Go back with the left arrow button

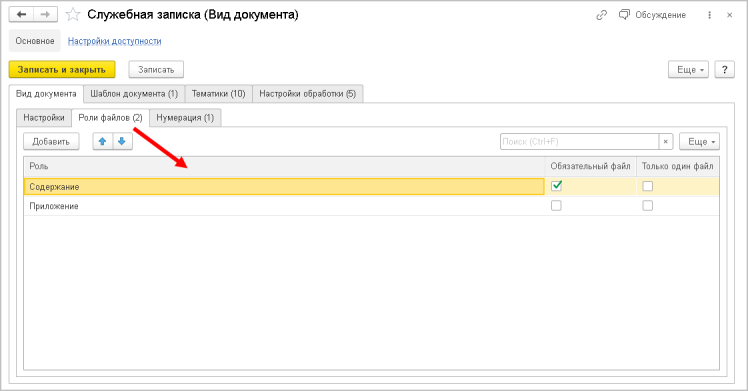(21, 14)
